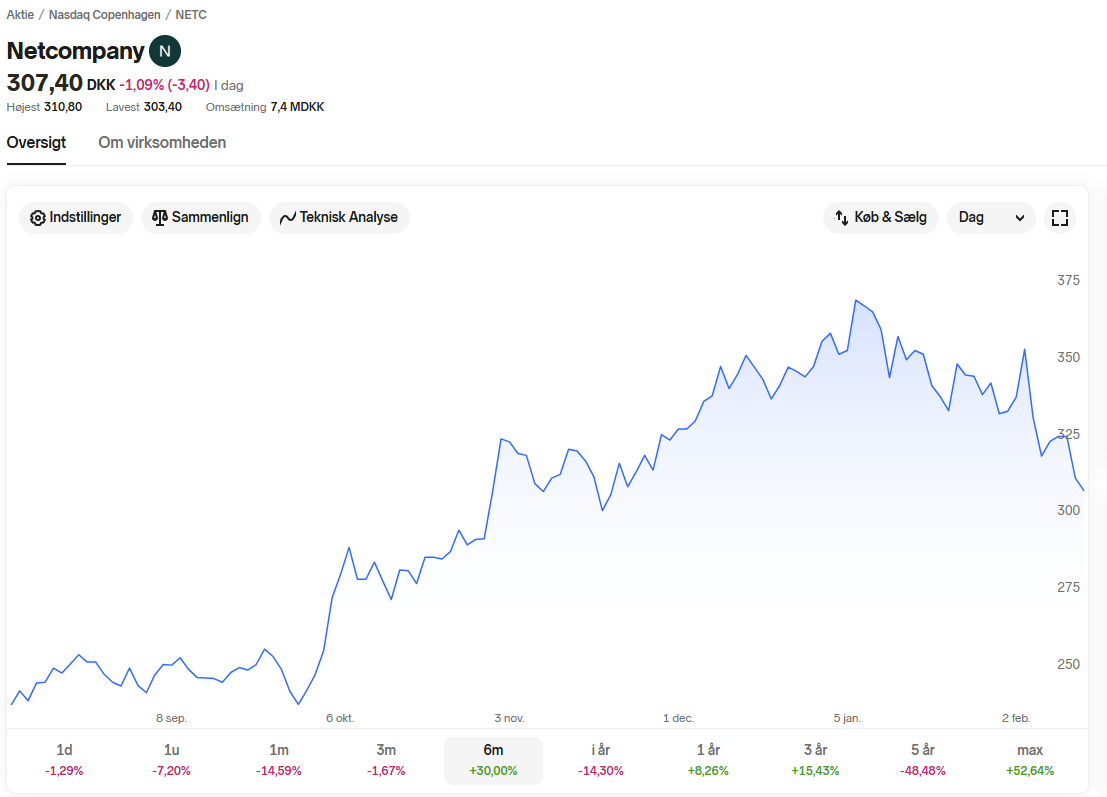Screen dimensions: 1107x797
Task: Click the 250 y-axis label
Action: (x=1068, y=664)
